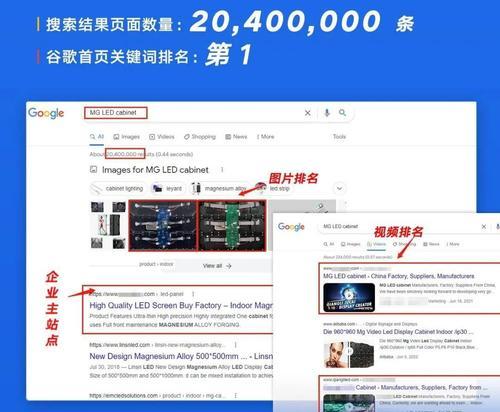Expand More menu in overlay video window
500x412 pixels.
(453, 244)
